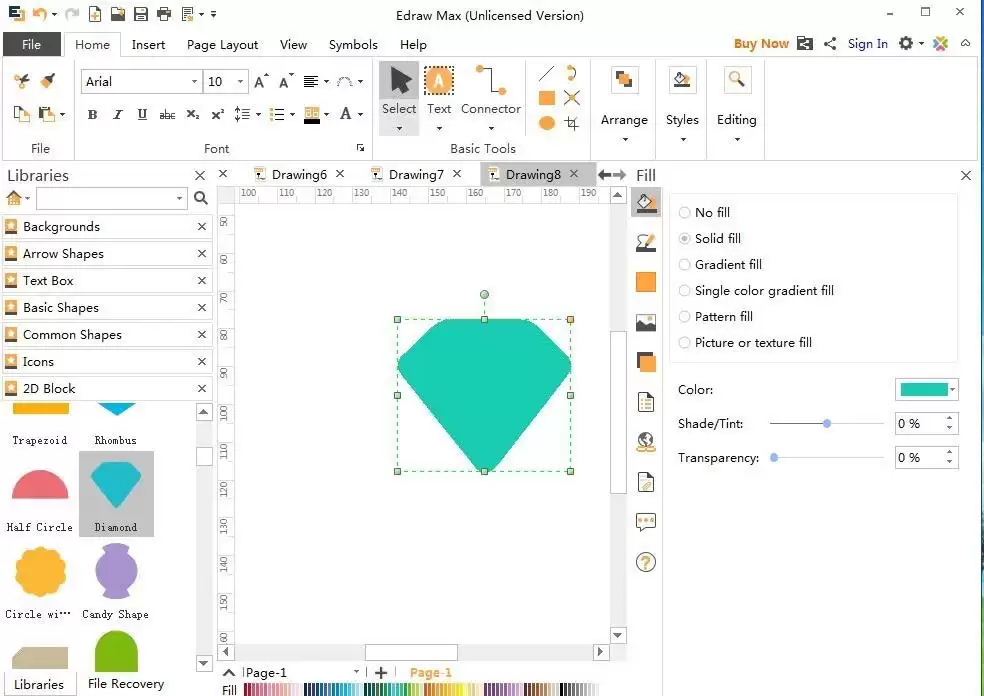
Task: Open the help question mark sidebar icon
Action: tap(646, 562)
